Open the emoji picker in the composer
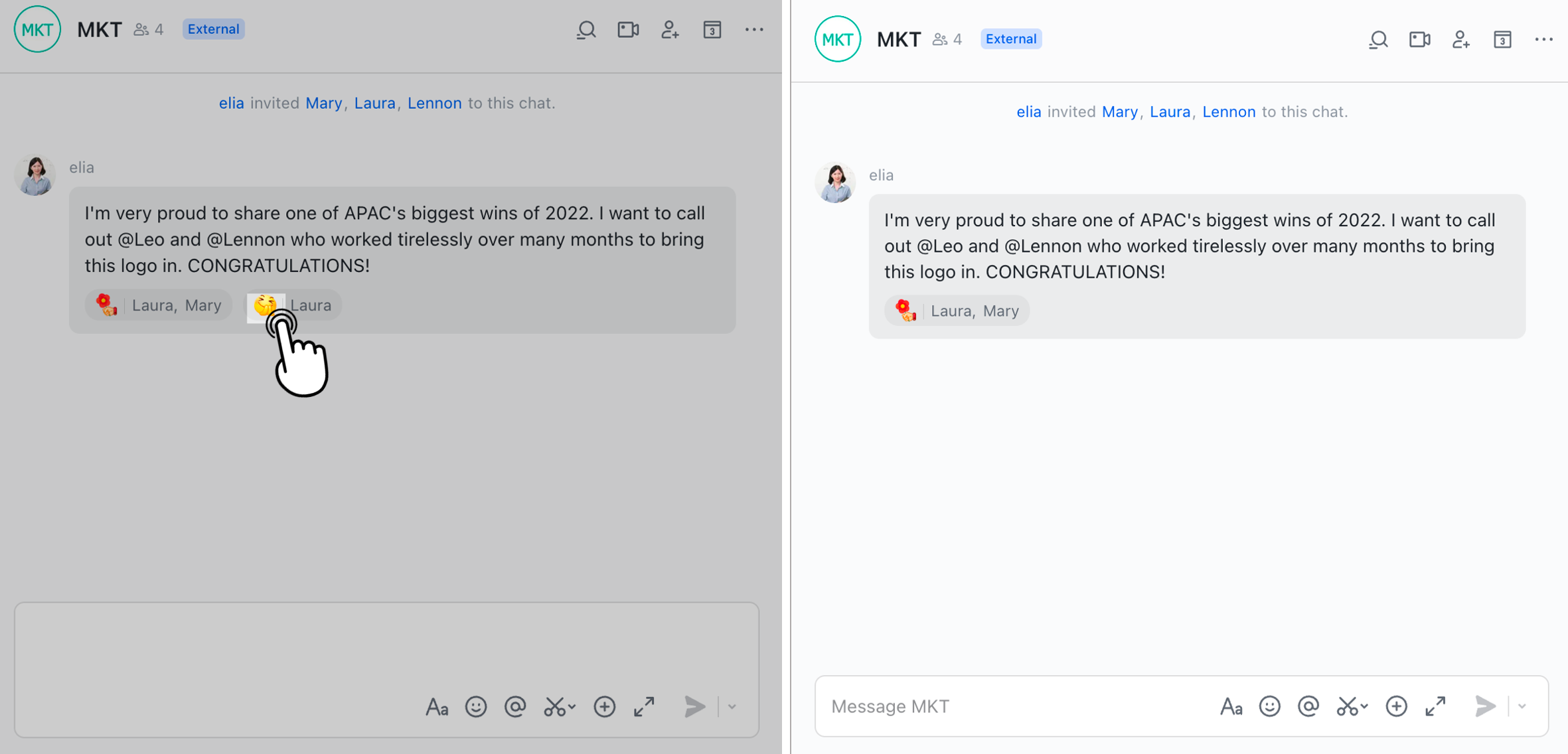This screenshot has width=1568, height=754. pos(476,706)
